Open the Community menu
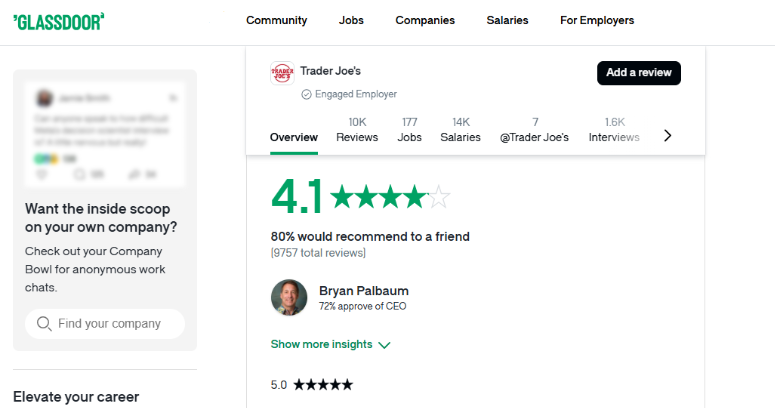This screenshot has height=408, width=775. point(276,20)
